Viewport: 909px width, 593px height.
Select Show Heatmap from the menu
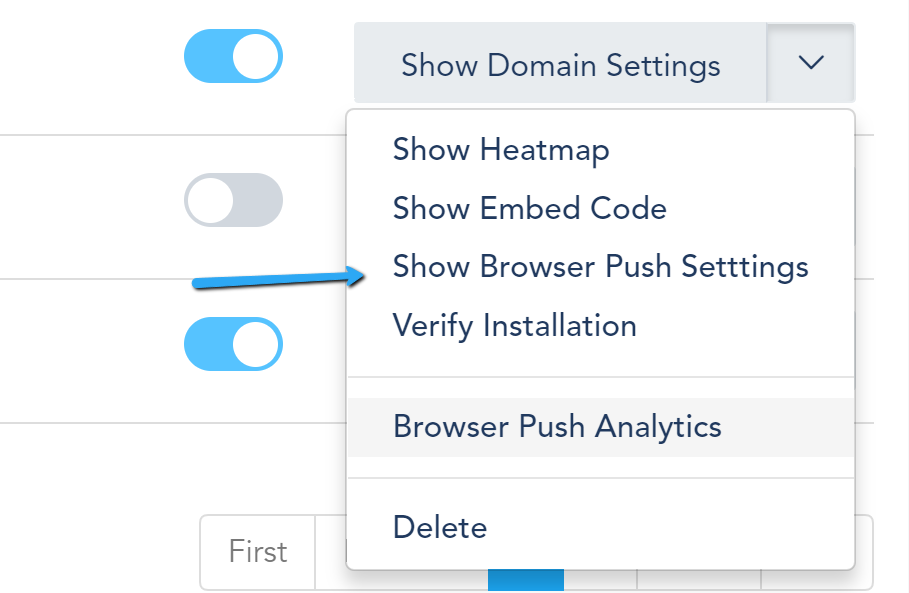click(x=500, y=150)
